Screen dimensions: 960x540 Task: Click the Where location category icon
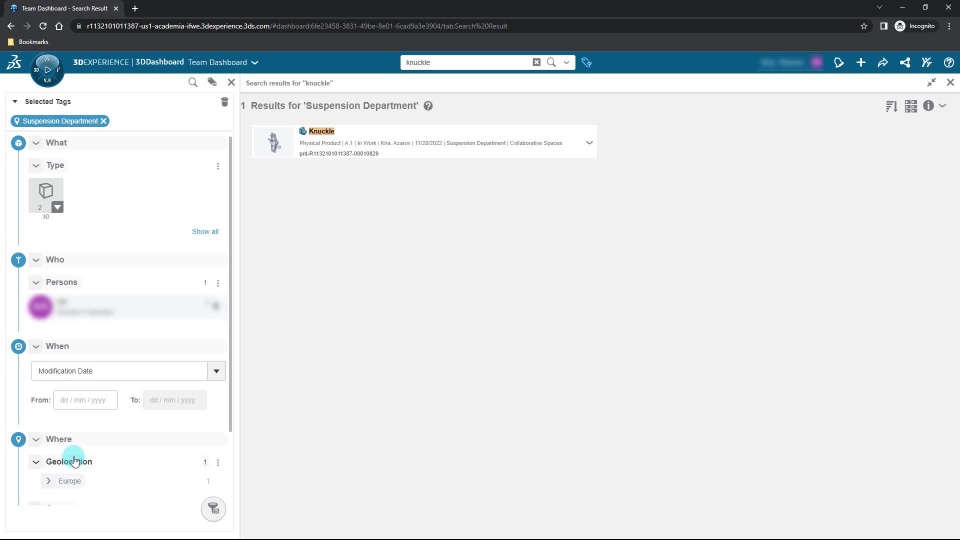[18, 439]
